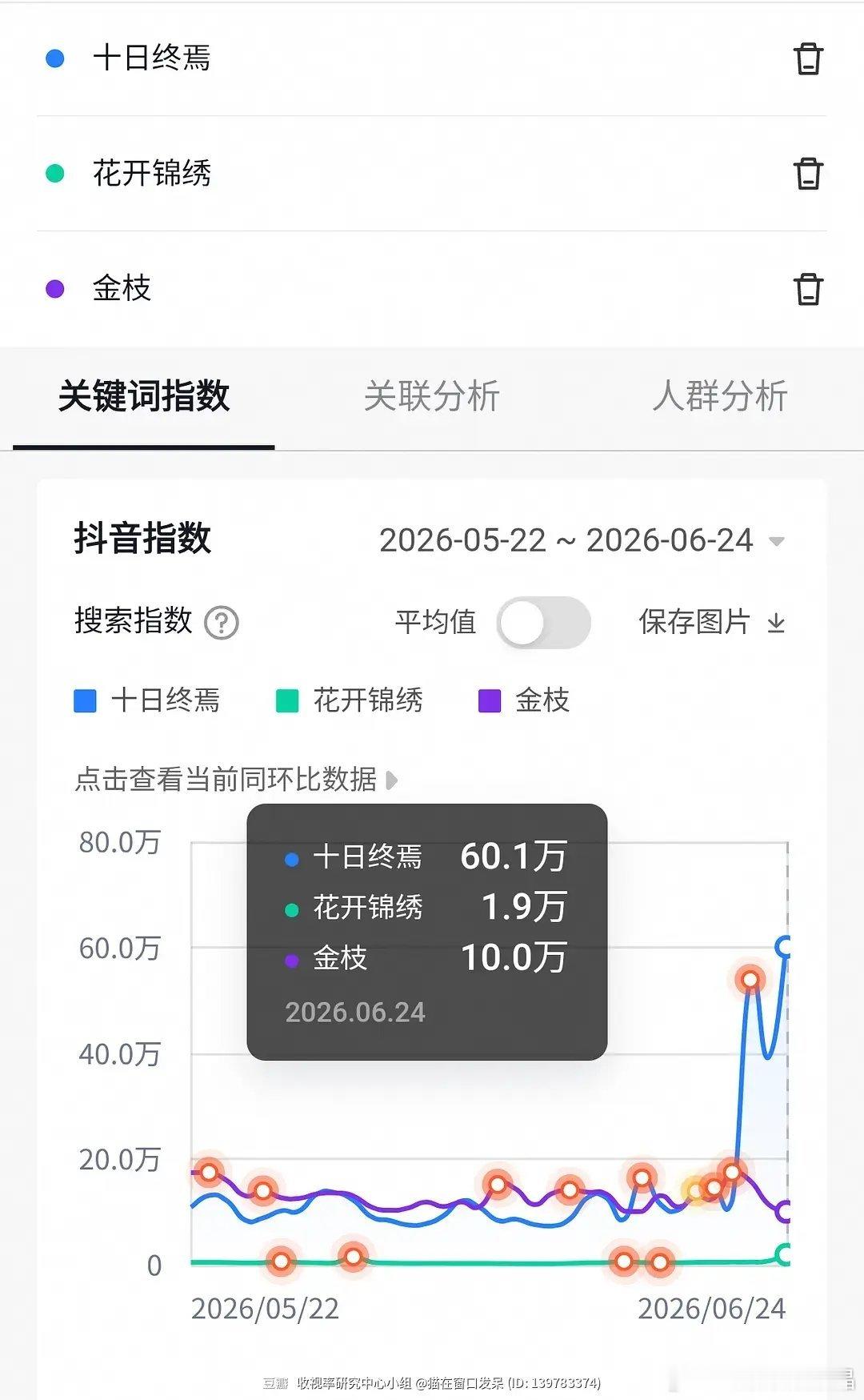Click the 抖音指数 heading
Screen dimensions: 864x1400
pyautogui.click(x=142, y=538)
